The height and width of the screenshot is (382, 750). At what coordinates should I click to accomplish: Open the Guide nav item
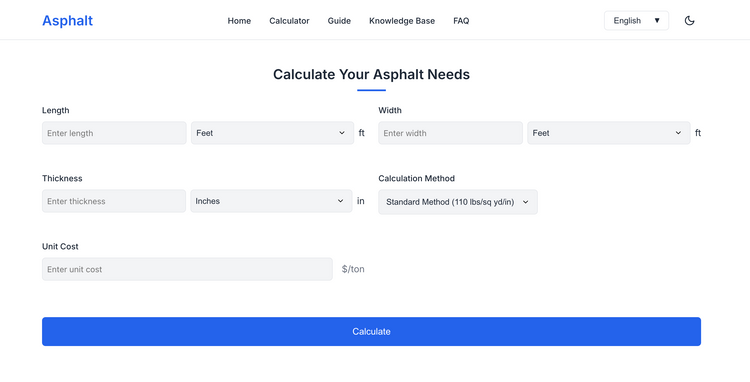(x=339, y=21)
